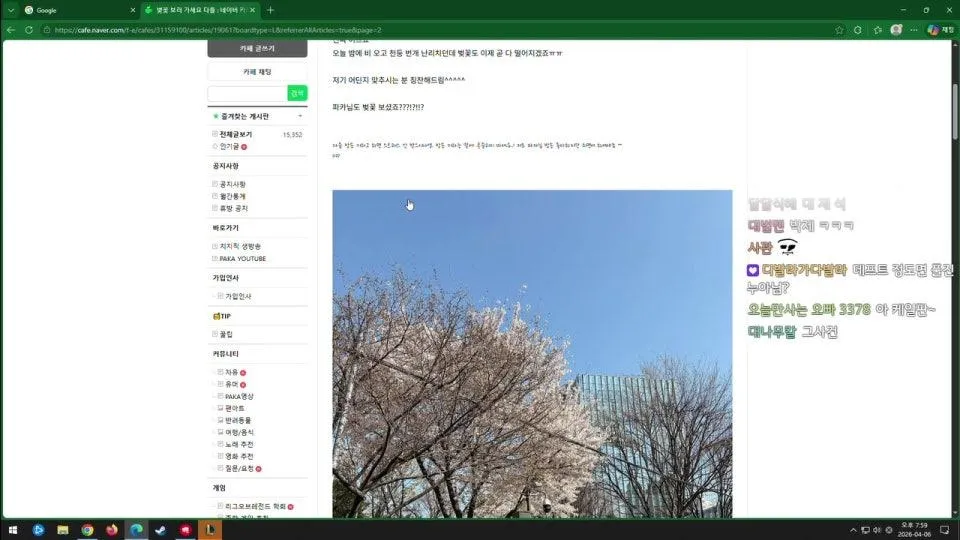Open the 인기글 board
This screenshot has width=960, height=540.
click(229, 147)
